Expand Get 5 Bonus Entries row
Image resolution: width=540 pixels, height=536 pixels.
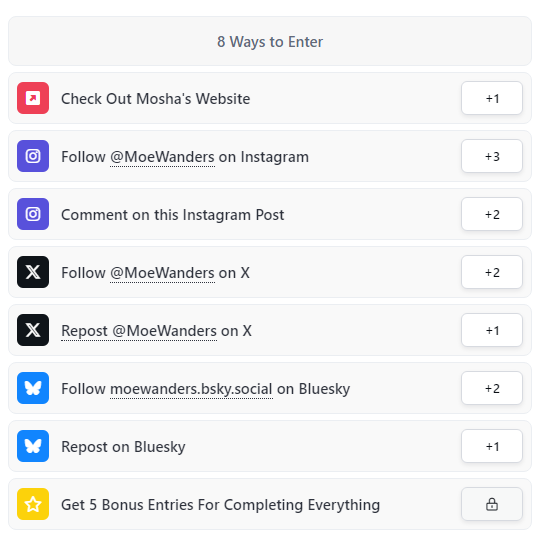tap(270, 504)
